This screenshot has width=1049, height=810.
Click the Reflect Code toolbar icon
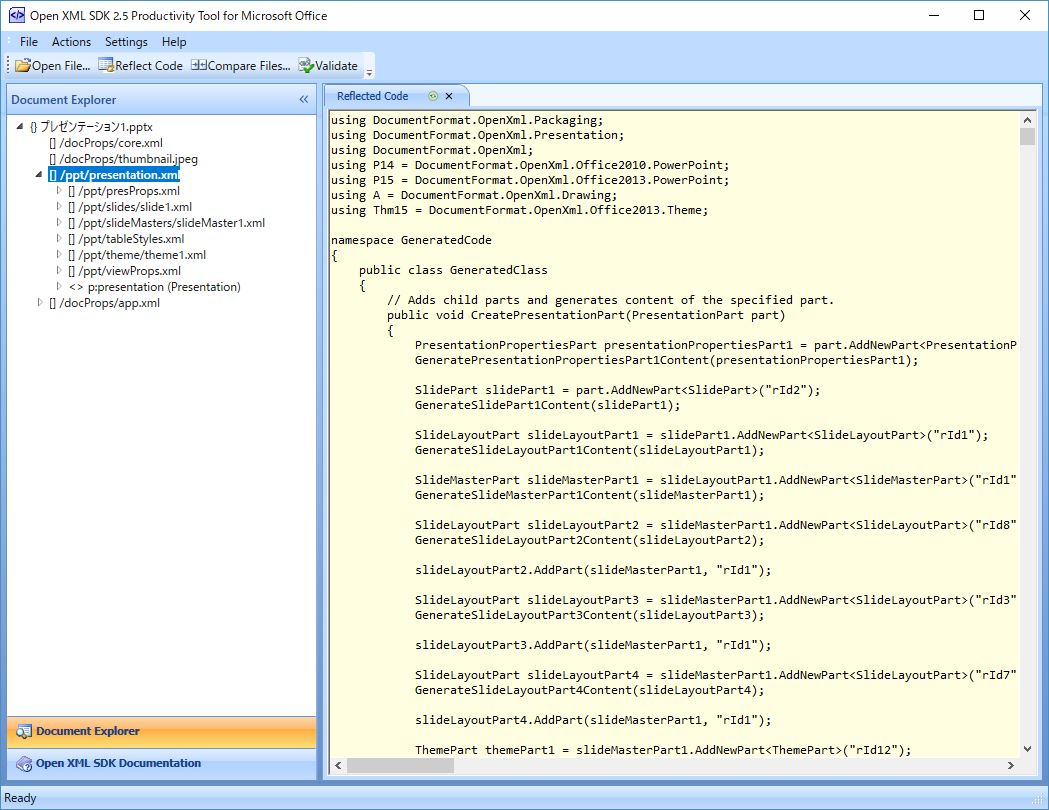click(106, 65)
